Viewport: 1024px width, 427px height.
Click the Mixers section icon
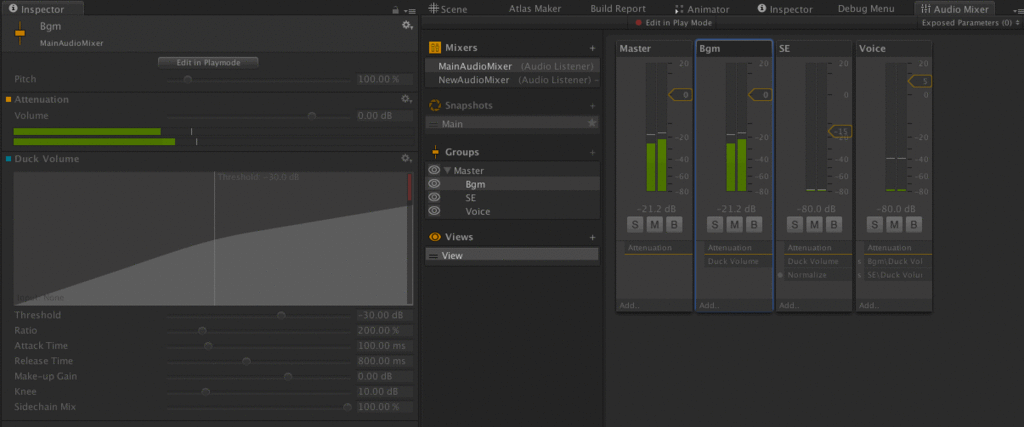coord(435,48)
